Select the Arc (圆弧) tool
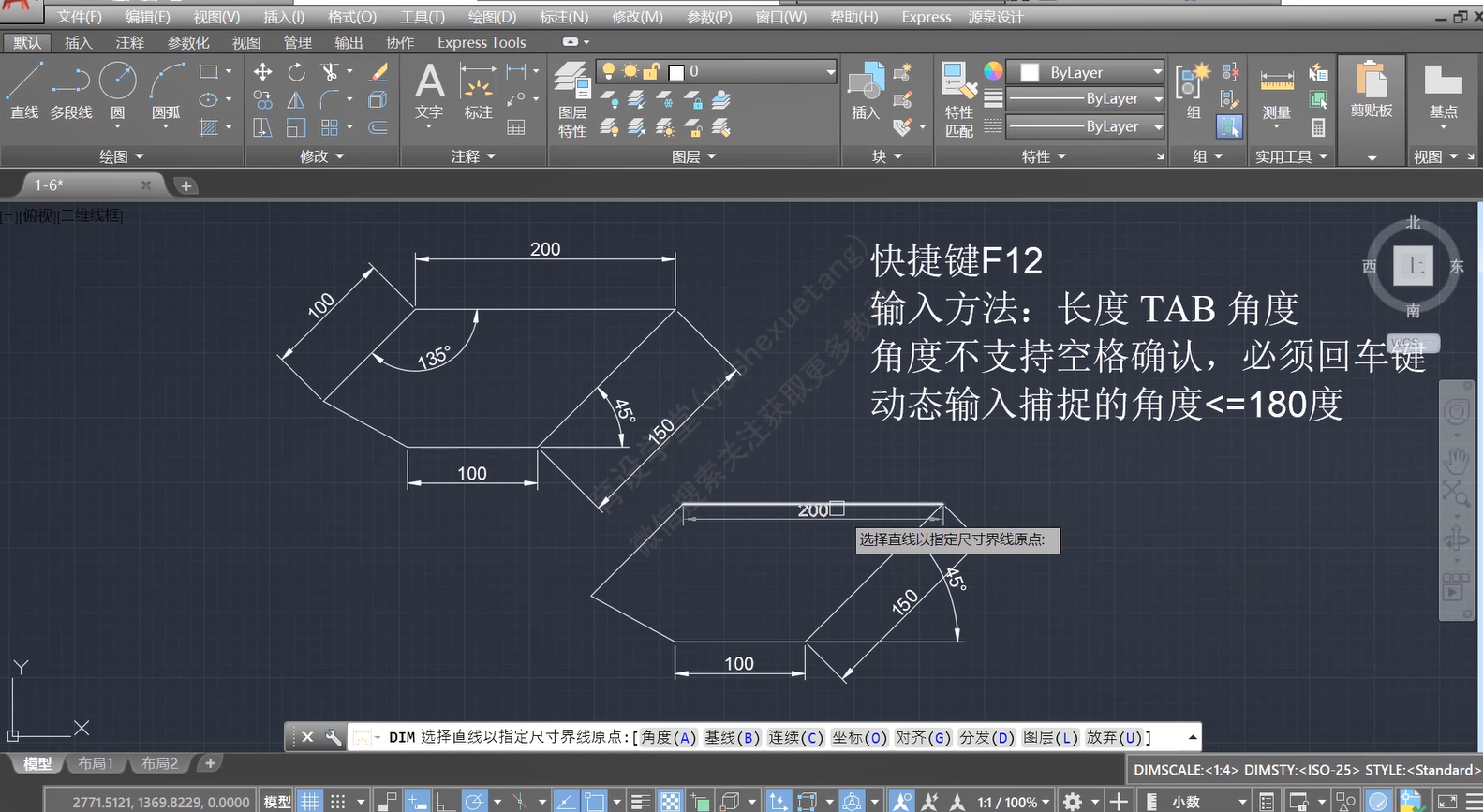 coord(167,91)
